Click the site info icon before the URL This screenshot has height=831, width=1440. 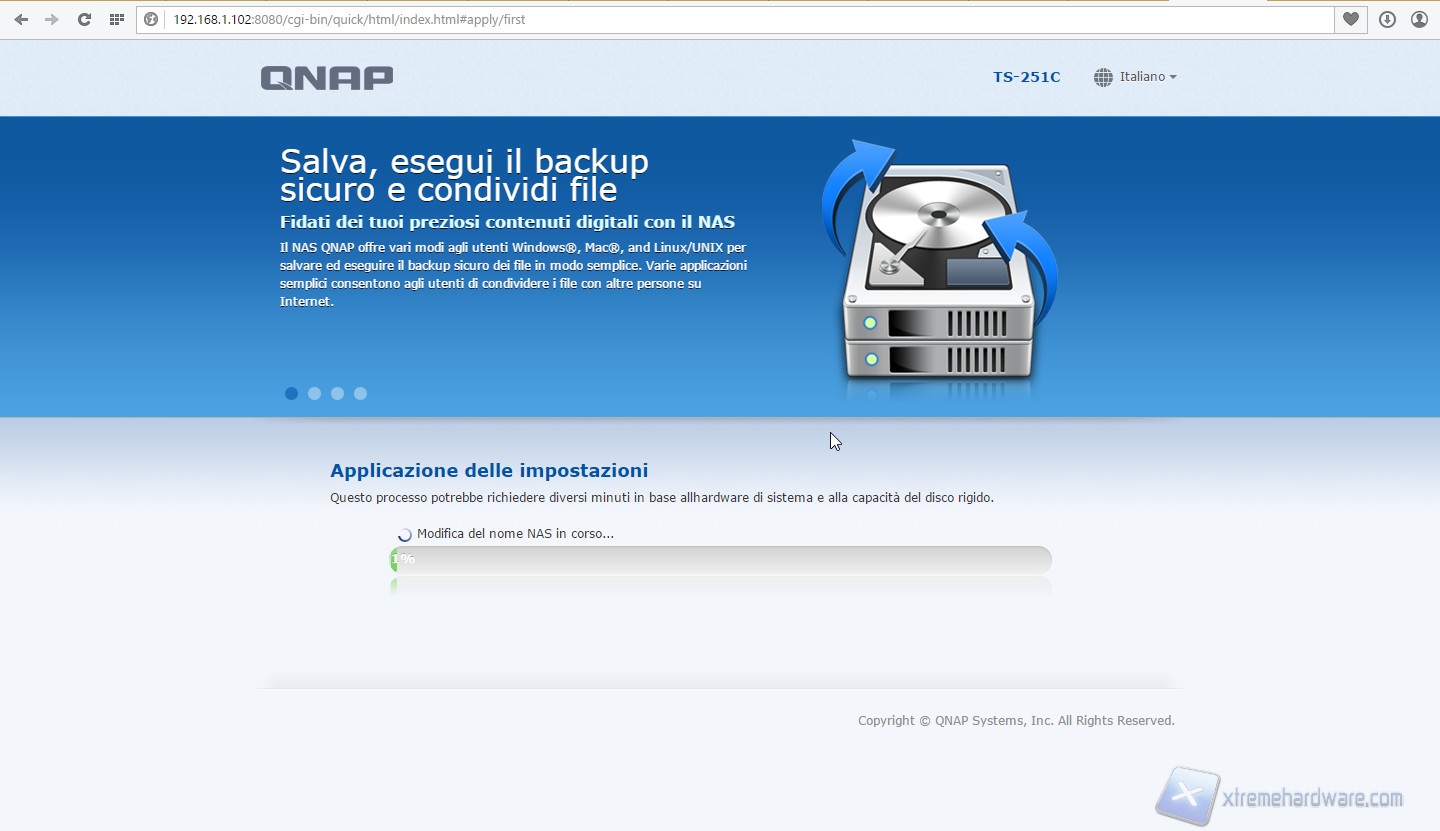click(151, 19)
